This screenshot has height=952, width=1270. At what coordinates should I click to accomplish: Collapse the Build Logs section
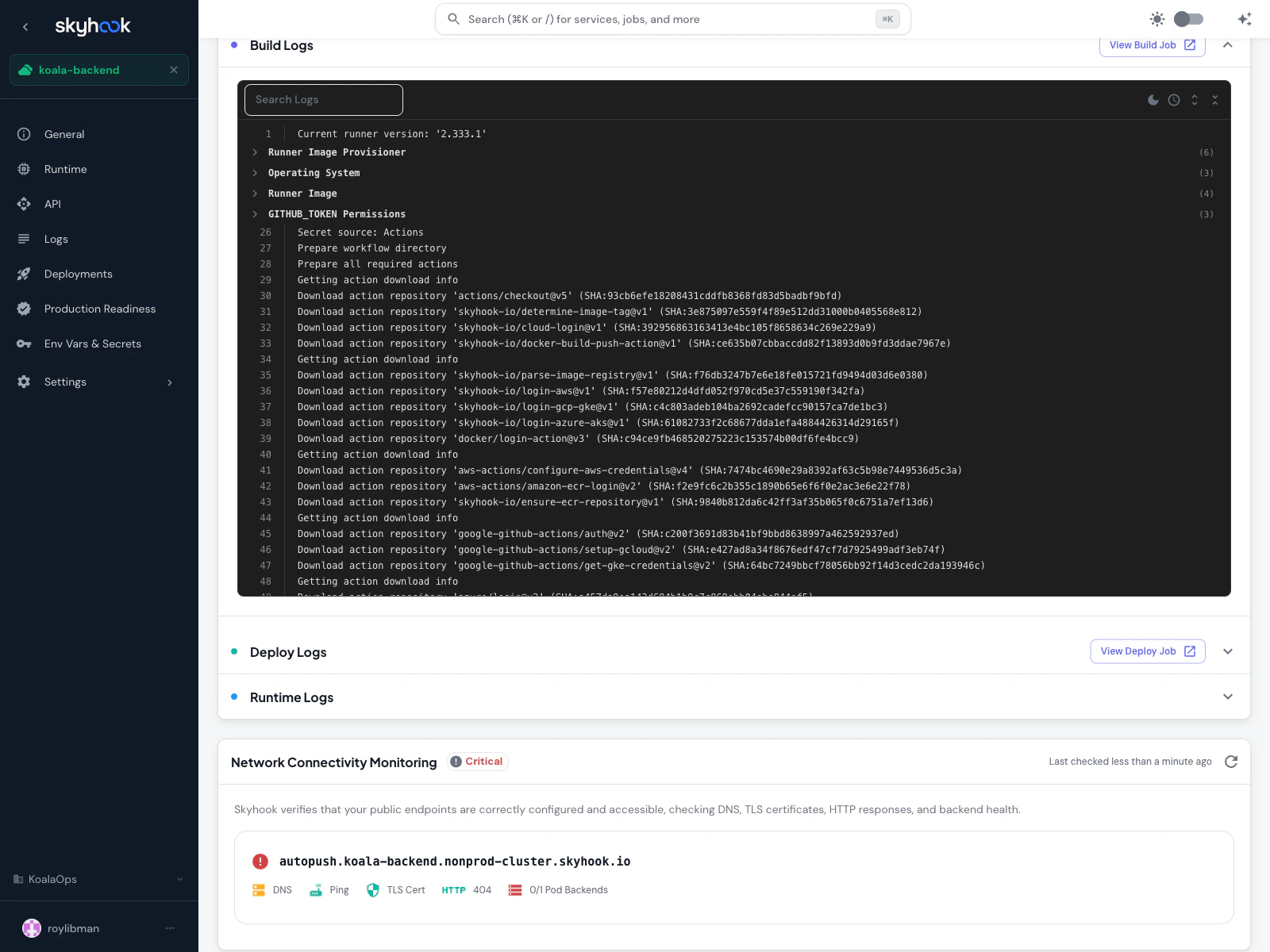pos(1227,45)
